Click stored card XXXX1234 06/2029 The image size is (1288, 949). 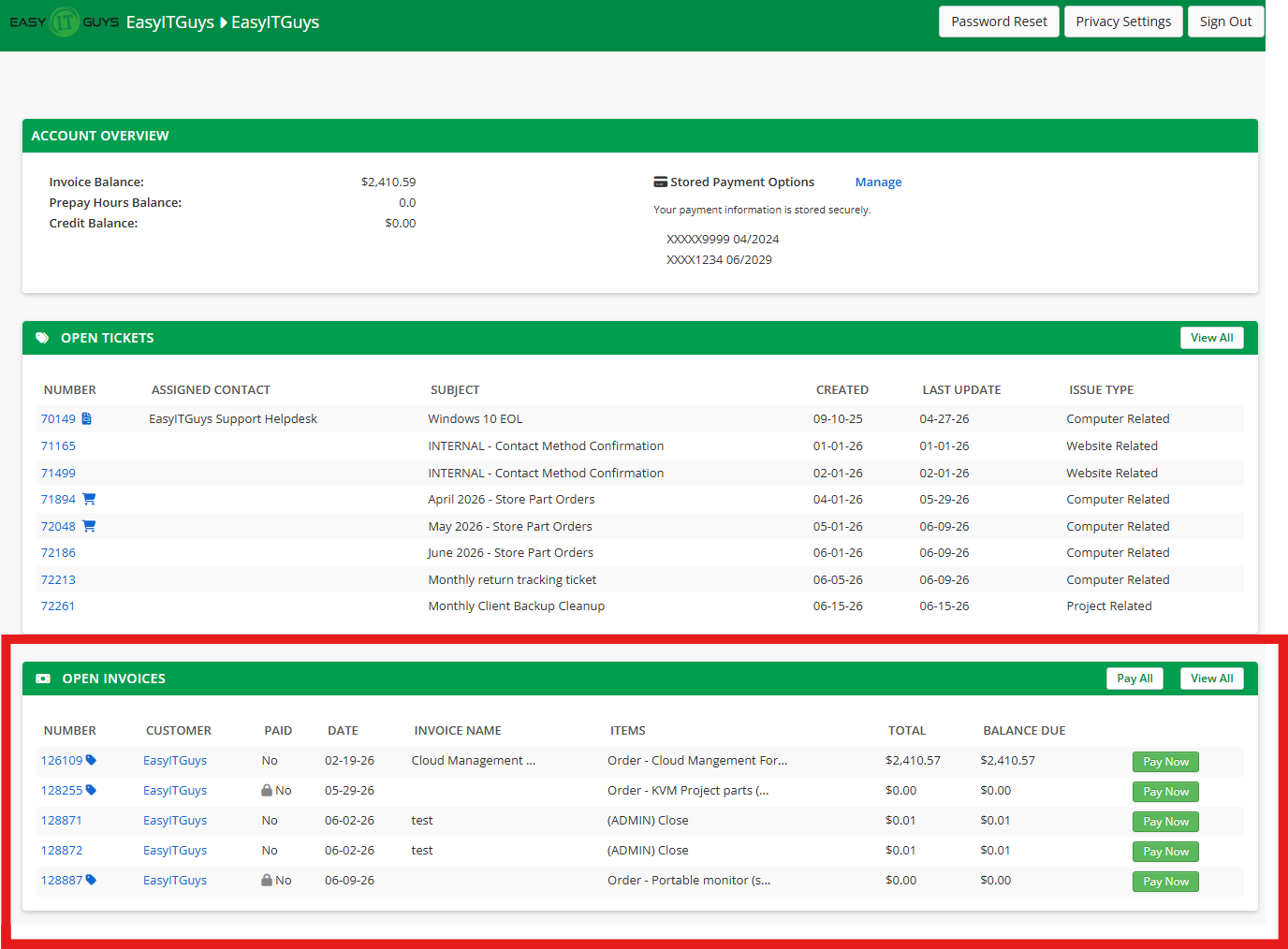(x=719, y=259)
